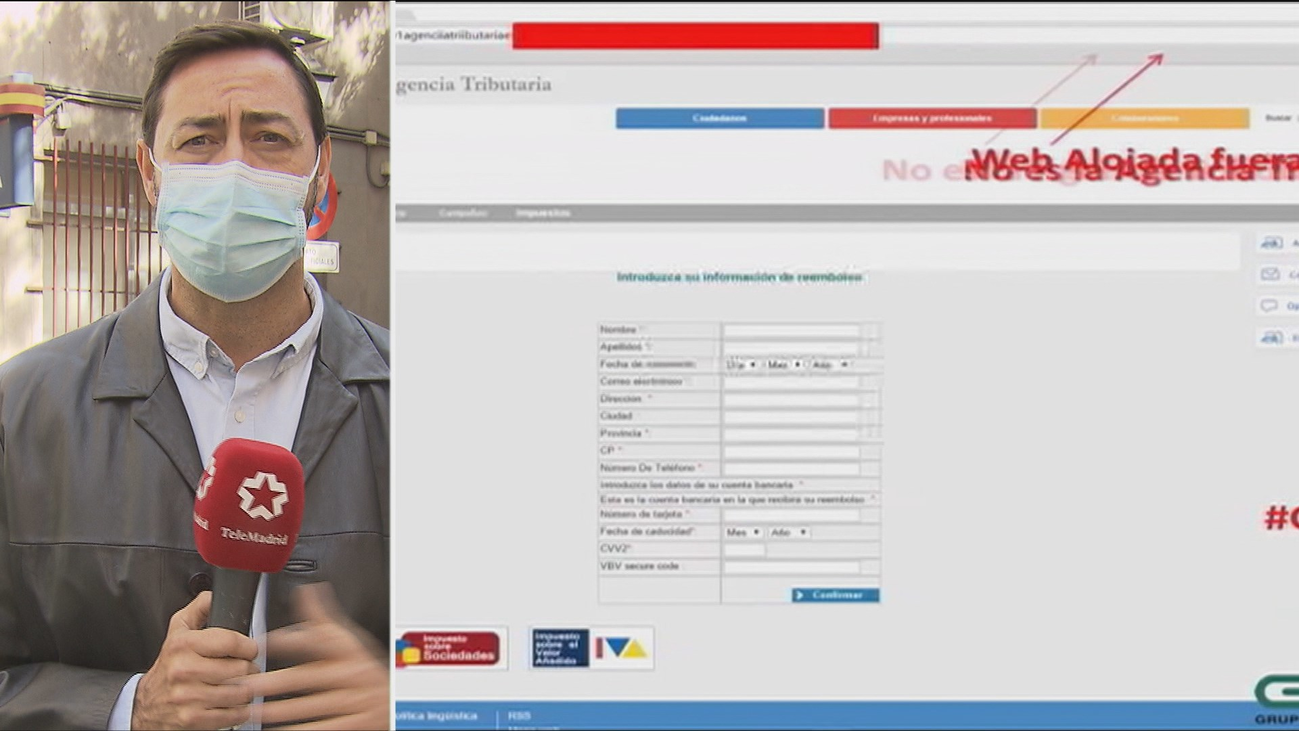The width and height of the screenshot is (1299, 731).
Task: Click the envelope icon in right sidebar
Action: [x=1270, y=274]
